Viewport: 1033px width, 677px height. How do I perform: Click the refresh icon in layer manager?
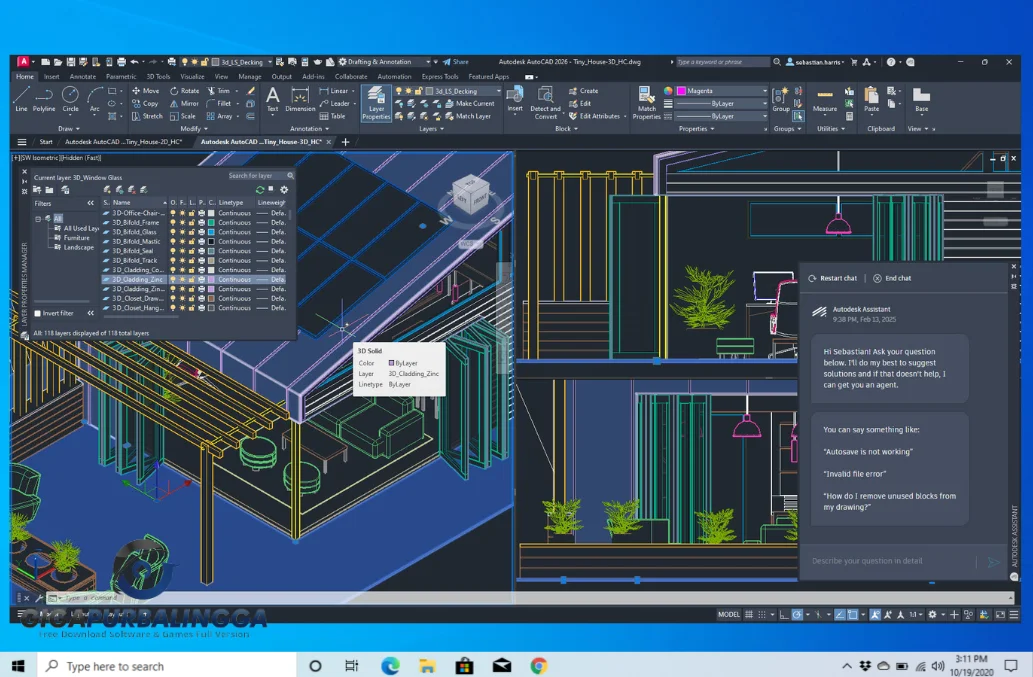click(260, 190)
